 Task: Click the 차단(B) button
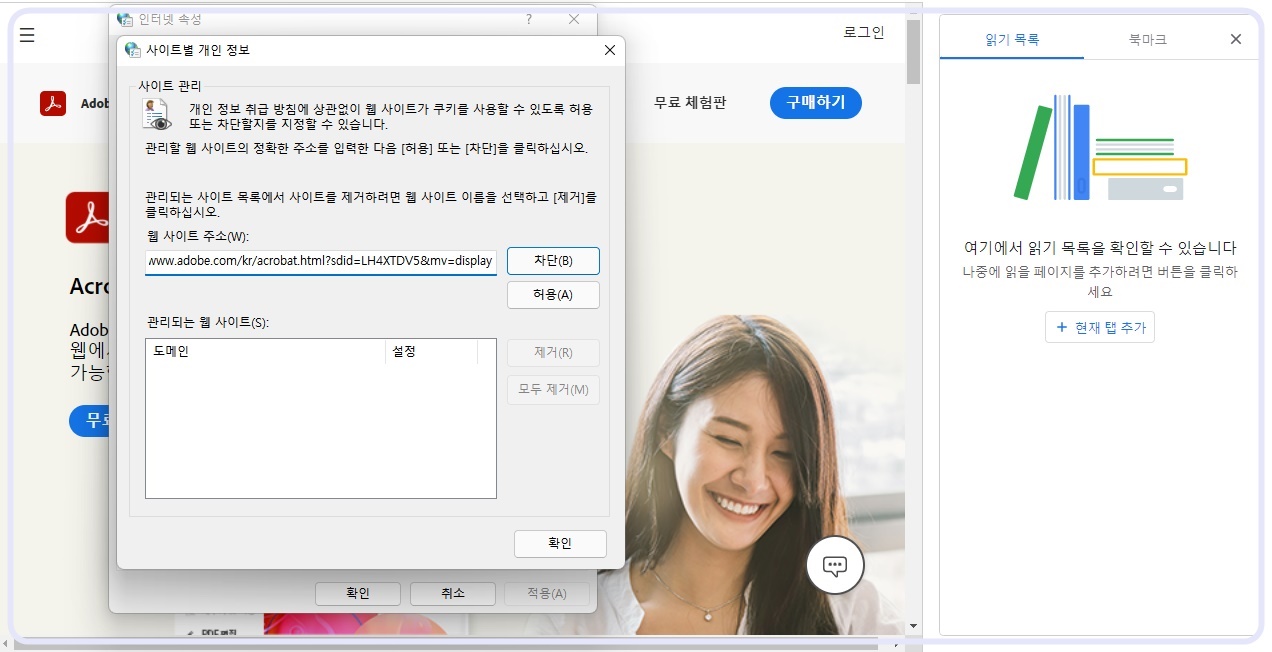point(553,261)
